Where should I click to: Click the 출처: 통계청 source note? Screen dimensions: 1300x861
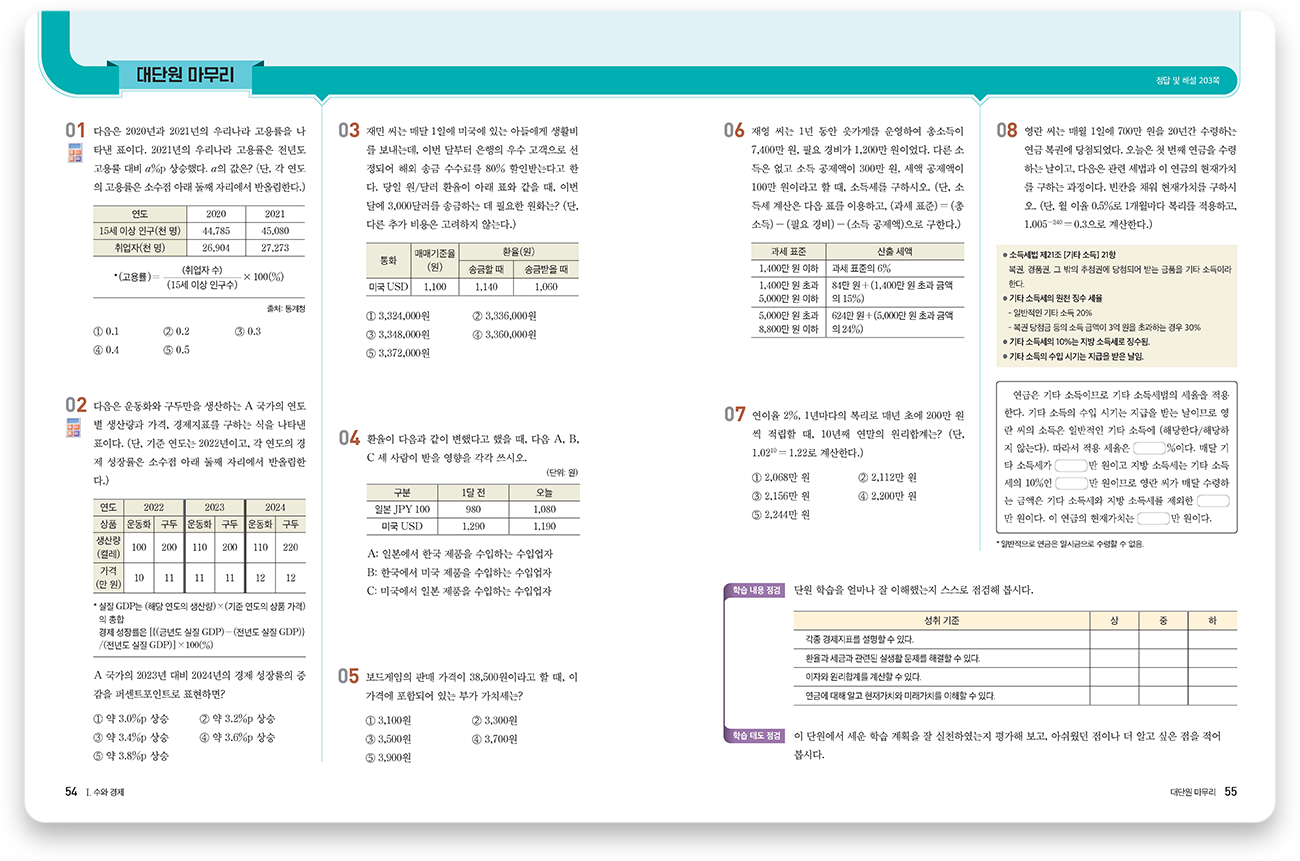287,308
